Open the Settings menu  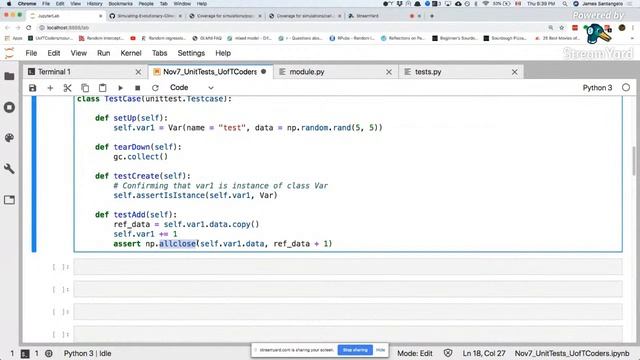tap(191, 53)
